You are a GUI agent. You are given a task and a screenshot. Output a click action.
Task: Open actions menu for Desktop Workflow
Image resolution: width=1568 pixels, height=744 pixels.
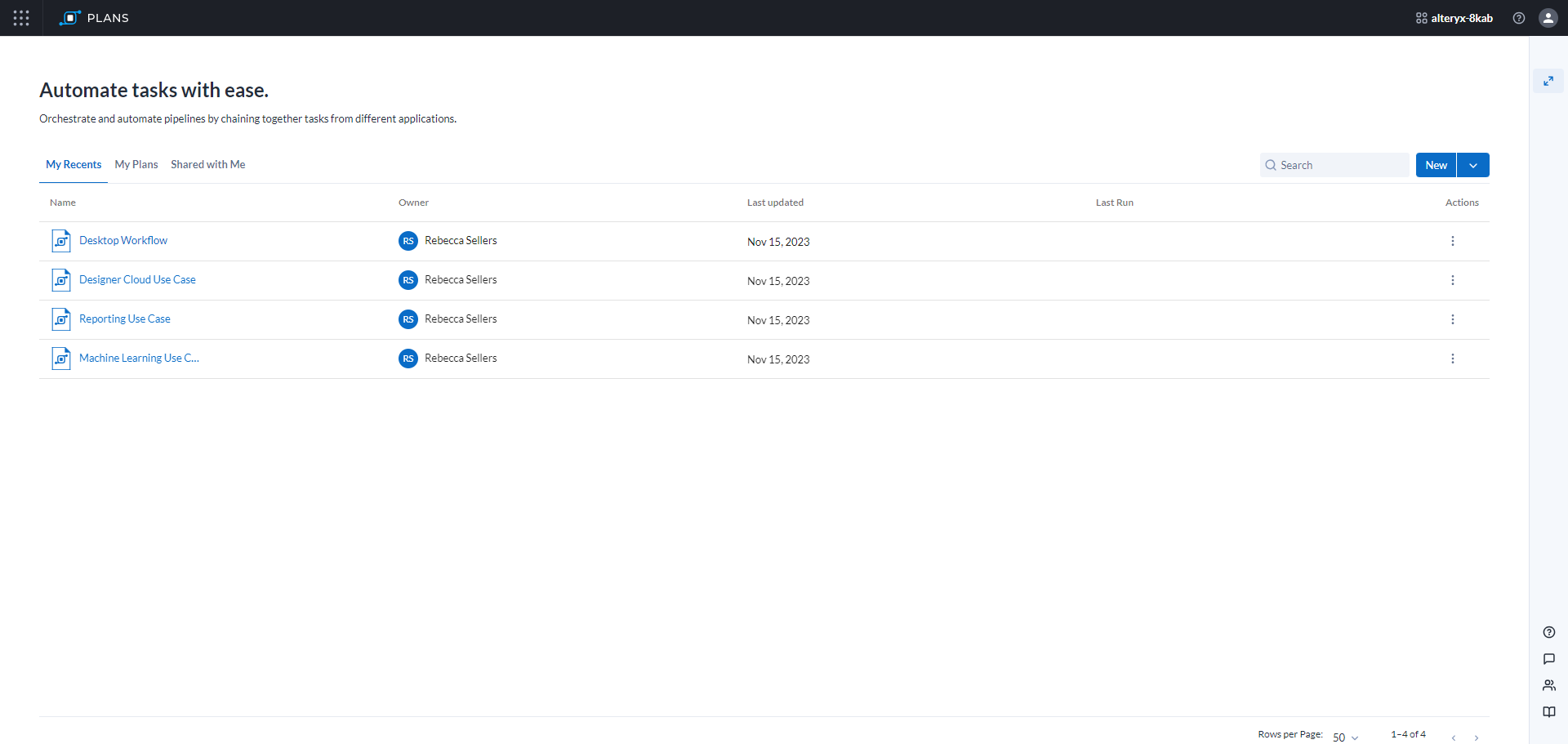point(1452,241)
